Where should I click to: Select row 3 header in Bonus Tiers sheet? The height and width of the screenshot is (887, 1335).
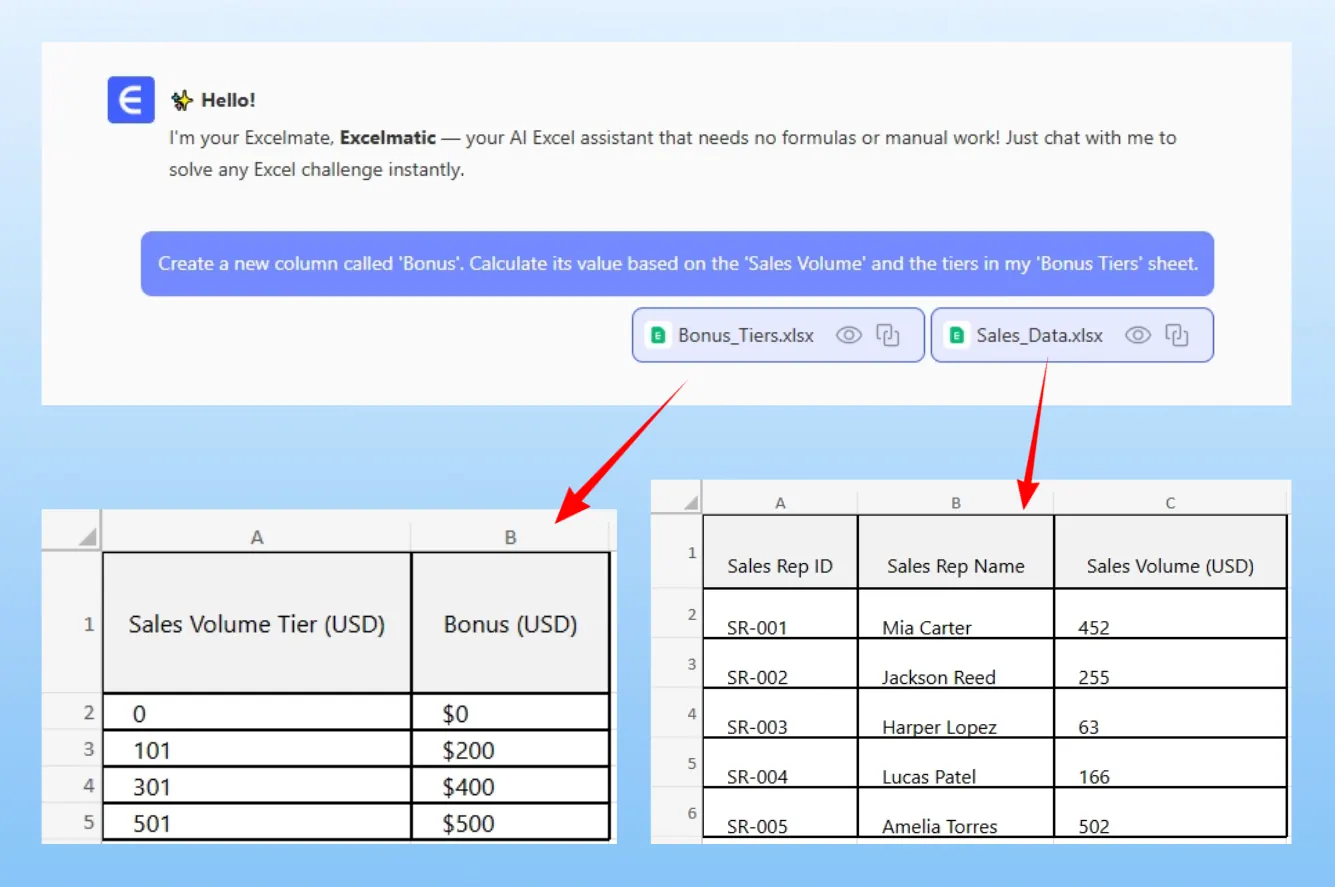click(87, 749)
